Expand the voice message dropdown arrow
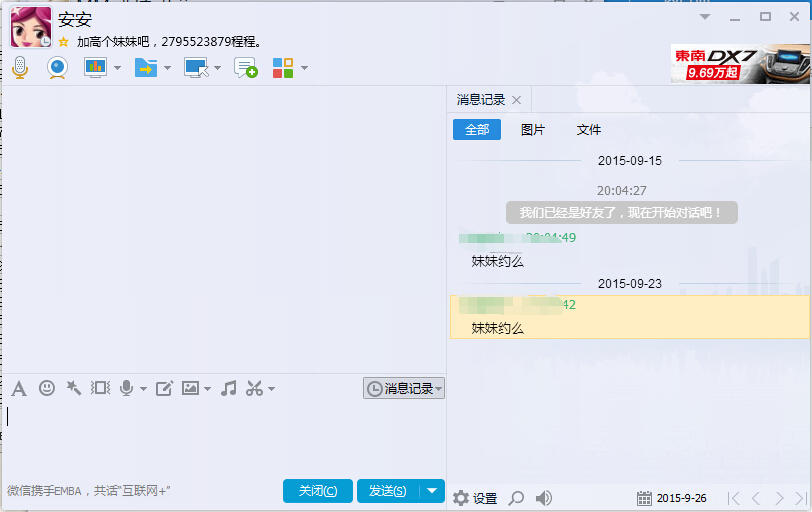This screenshot has width=812, height=512. (143, 389)
